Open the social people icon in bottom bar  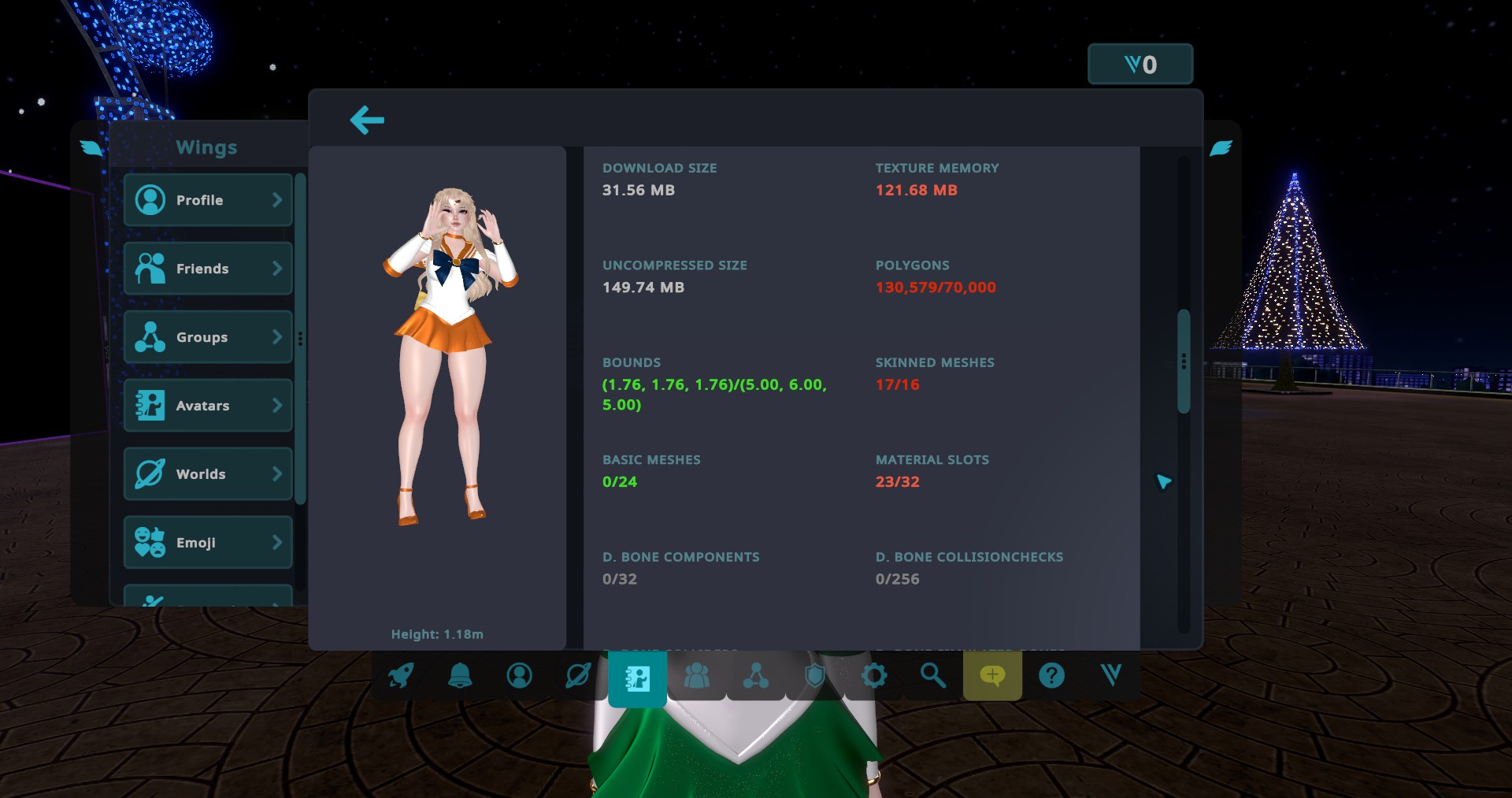pyautogui.click(x=696, y=675)
